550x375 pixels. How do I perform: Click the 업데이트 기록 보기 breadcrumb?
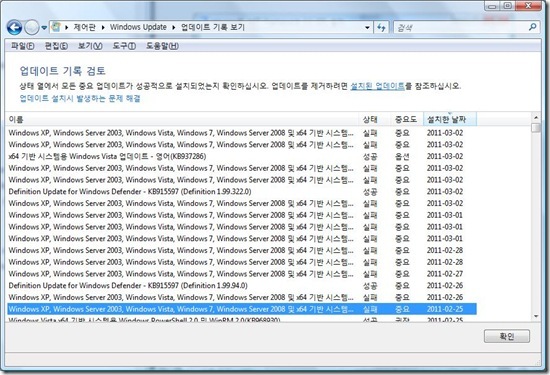point(213,27)
